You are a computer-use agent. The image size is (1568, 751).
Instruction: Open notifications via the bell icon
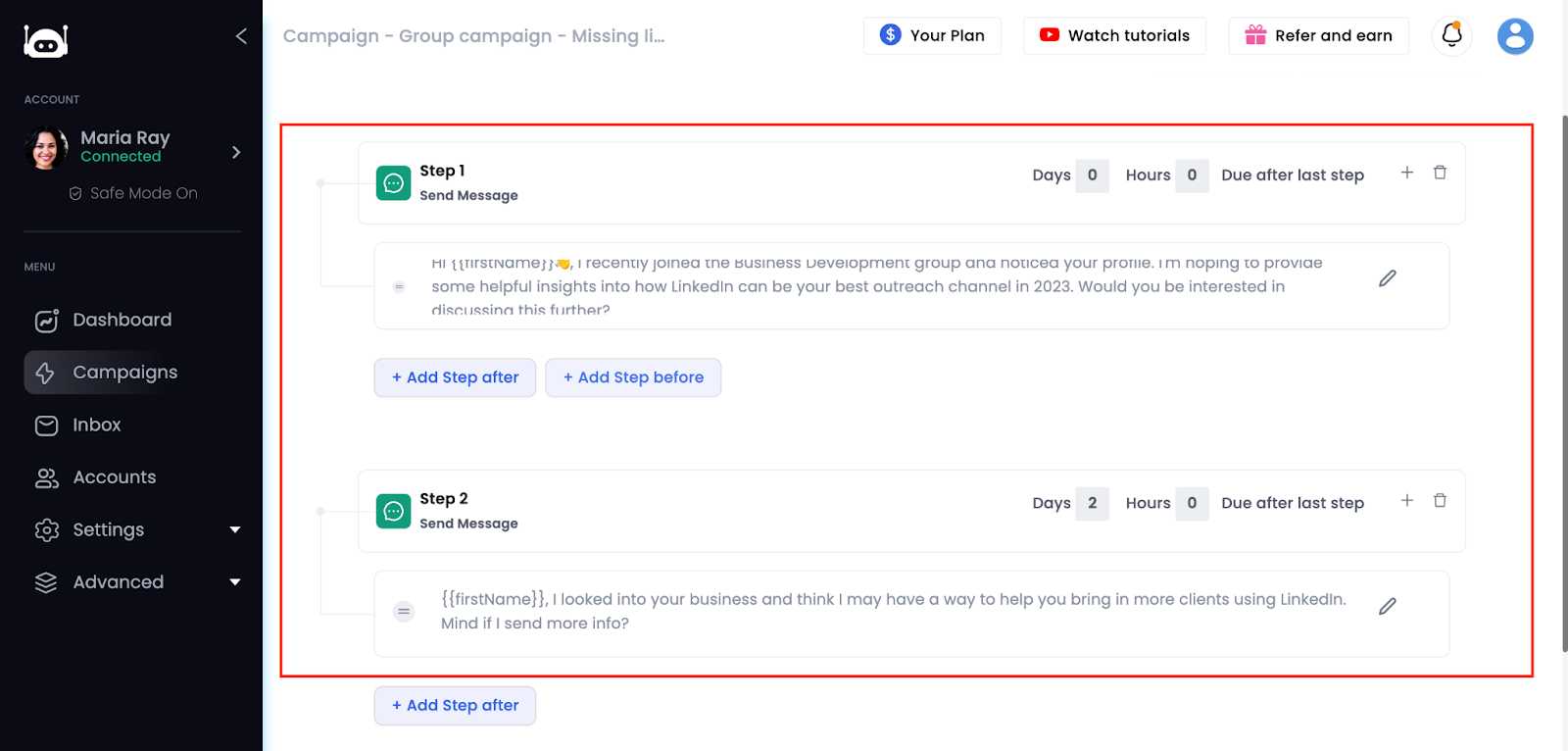click(x=1451, y=35)
